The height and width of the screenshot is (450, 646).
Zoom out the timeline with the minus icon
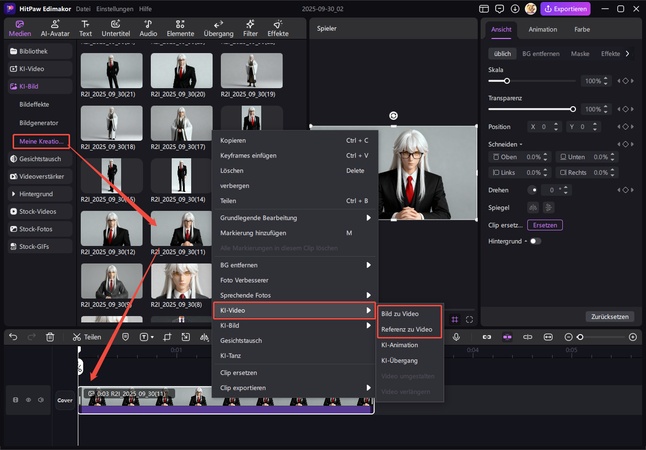click(x=568, y=337)
